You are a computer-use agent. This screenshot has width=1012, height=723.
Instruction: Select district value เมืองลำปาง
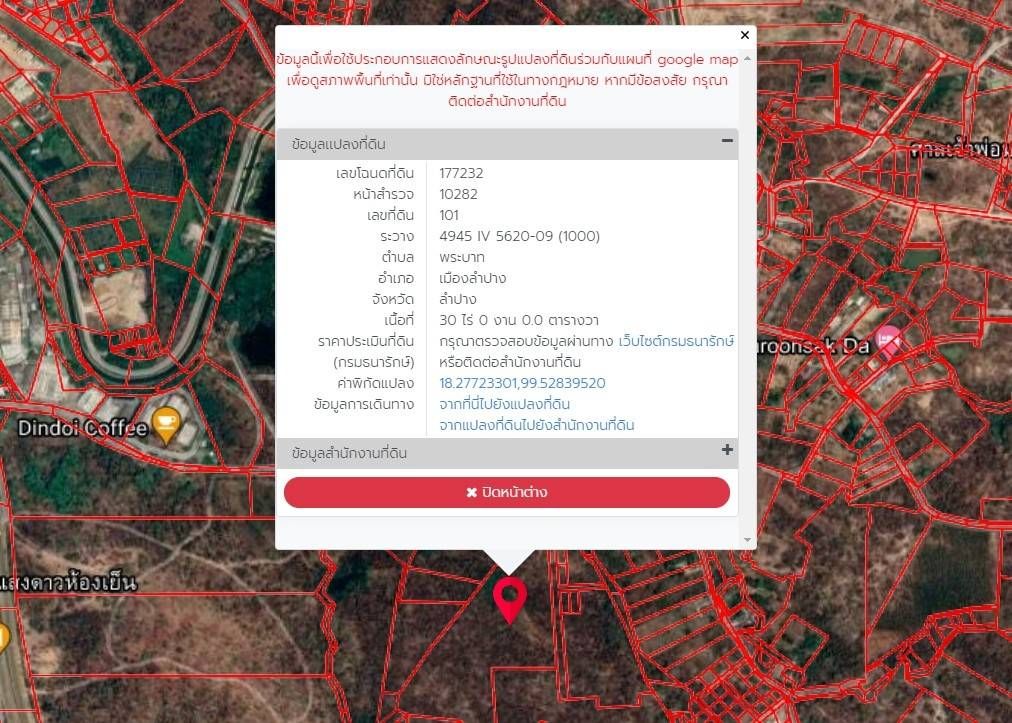pos(472,278)
